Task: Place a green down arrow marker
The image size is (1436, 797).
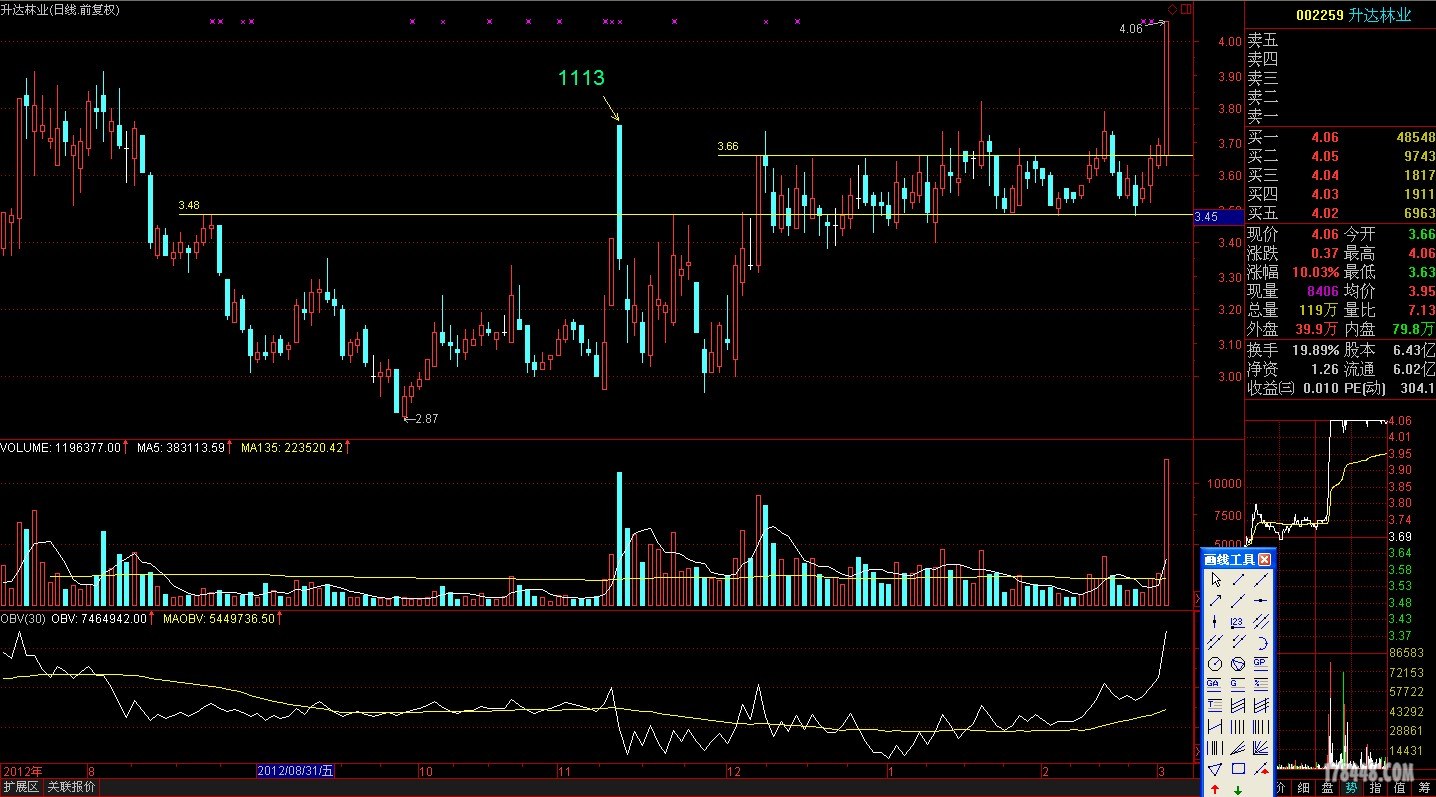Action: point(1238,789)
